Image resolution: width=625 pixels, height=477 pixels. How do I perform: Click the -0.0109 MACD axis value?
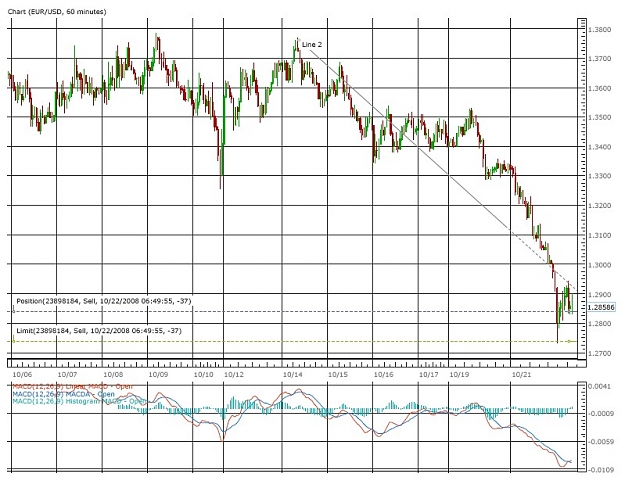[599, 470]
